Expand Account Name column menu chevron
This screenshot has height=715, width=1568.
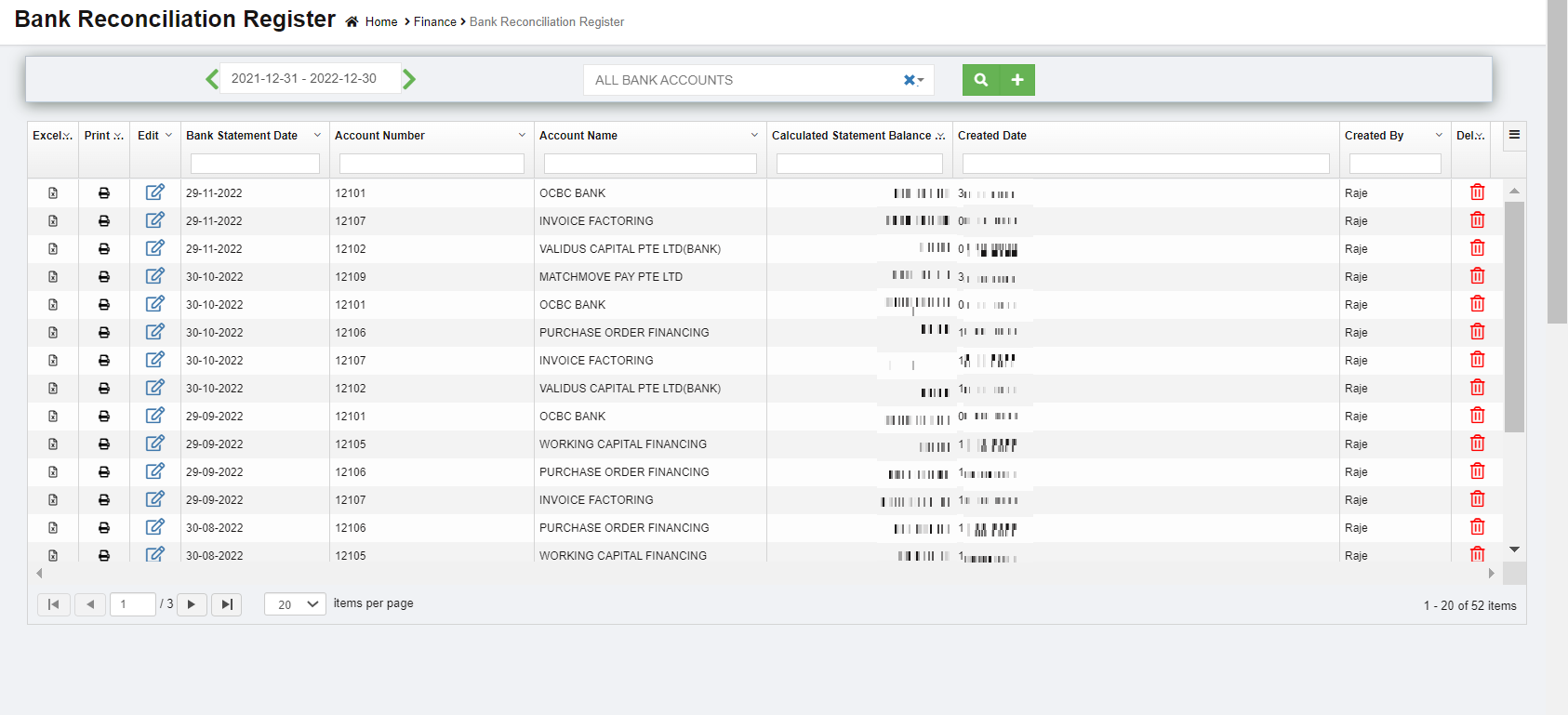[x=754, y=135]
